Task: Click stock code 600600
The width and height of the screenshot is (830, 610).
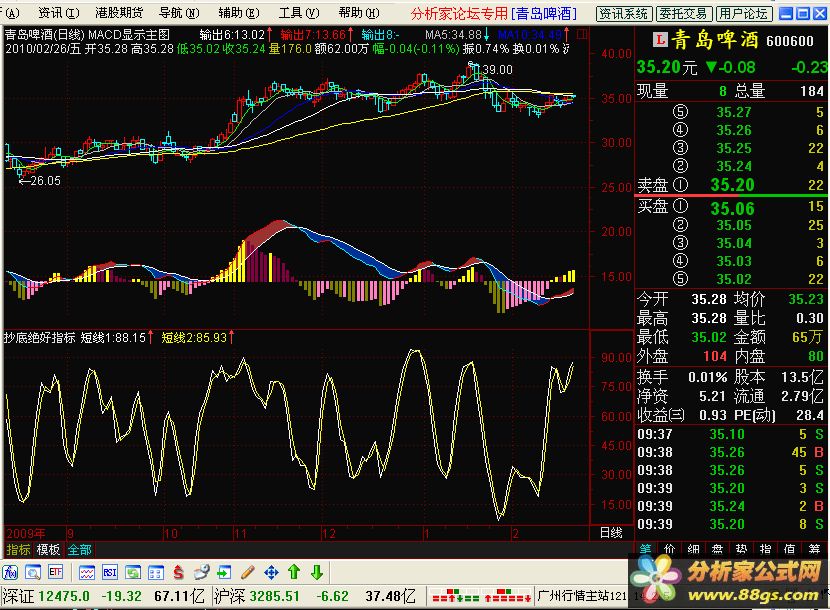Action: pyautogui.click(x=789, y=41)
